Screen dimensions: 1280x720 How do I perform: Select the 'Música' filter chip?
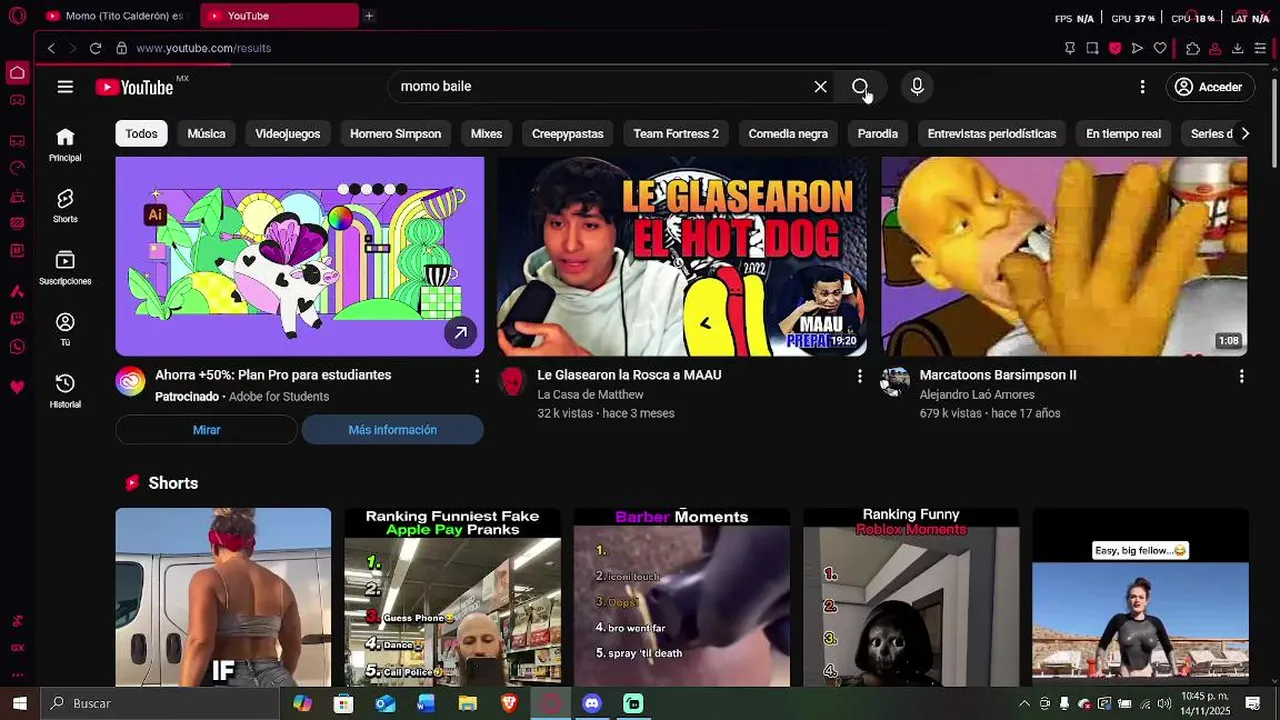tap(206, 134)
